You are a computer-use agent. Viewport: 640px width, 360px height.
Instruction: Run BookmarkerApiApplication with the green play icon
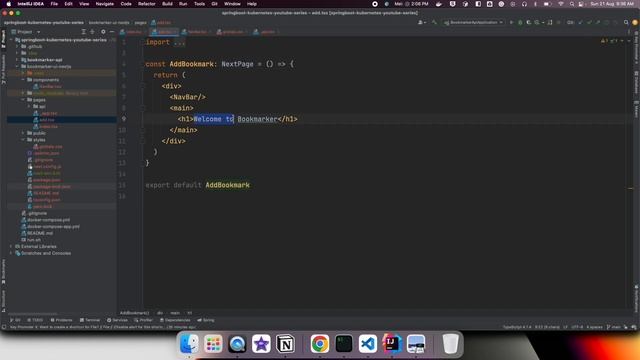[511, 22]
